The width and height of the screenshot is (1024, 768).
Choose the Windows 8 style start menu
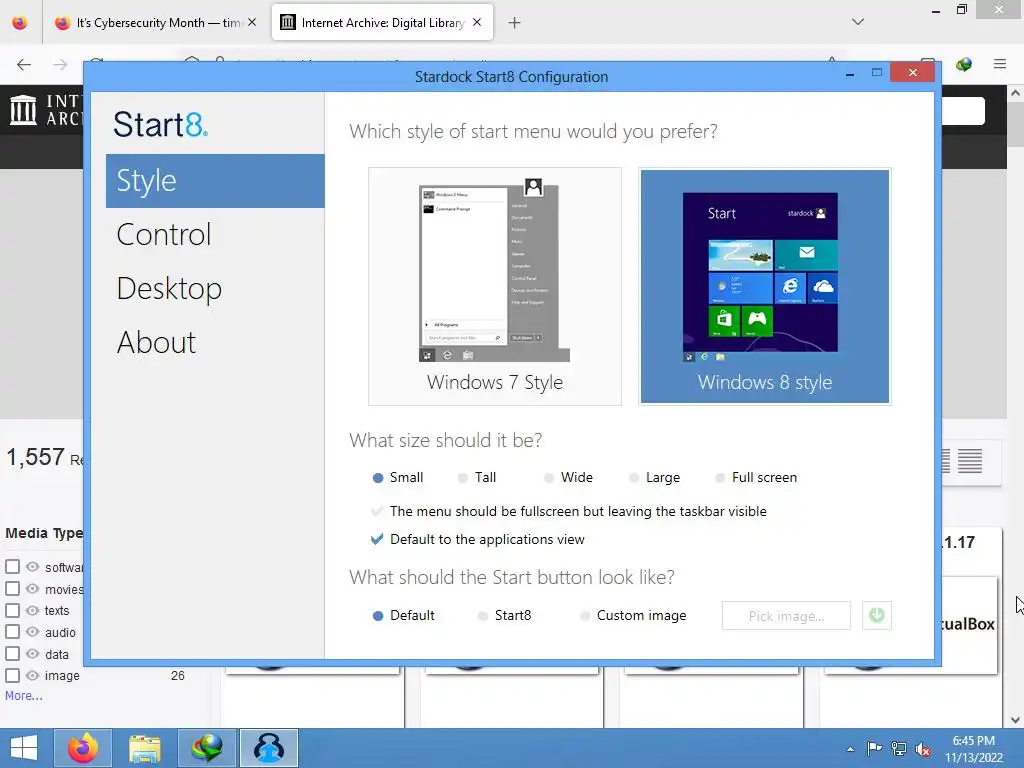[765, 286]
